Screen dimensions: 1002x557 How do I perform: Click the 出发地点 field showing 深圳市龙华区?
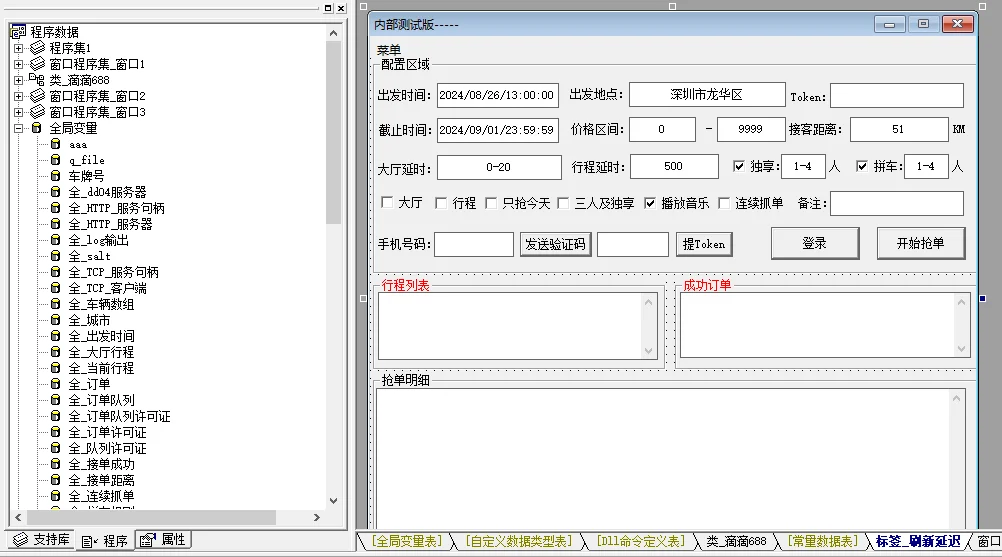coord(707,95)
